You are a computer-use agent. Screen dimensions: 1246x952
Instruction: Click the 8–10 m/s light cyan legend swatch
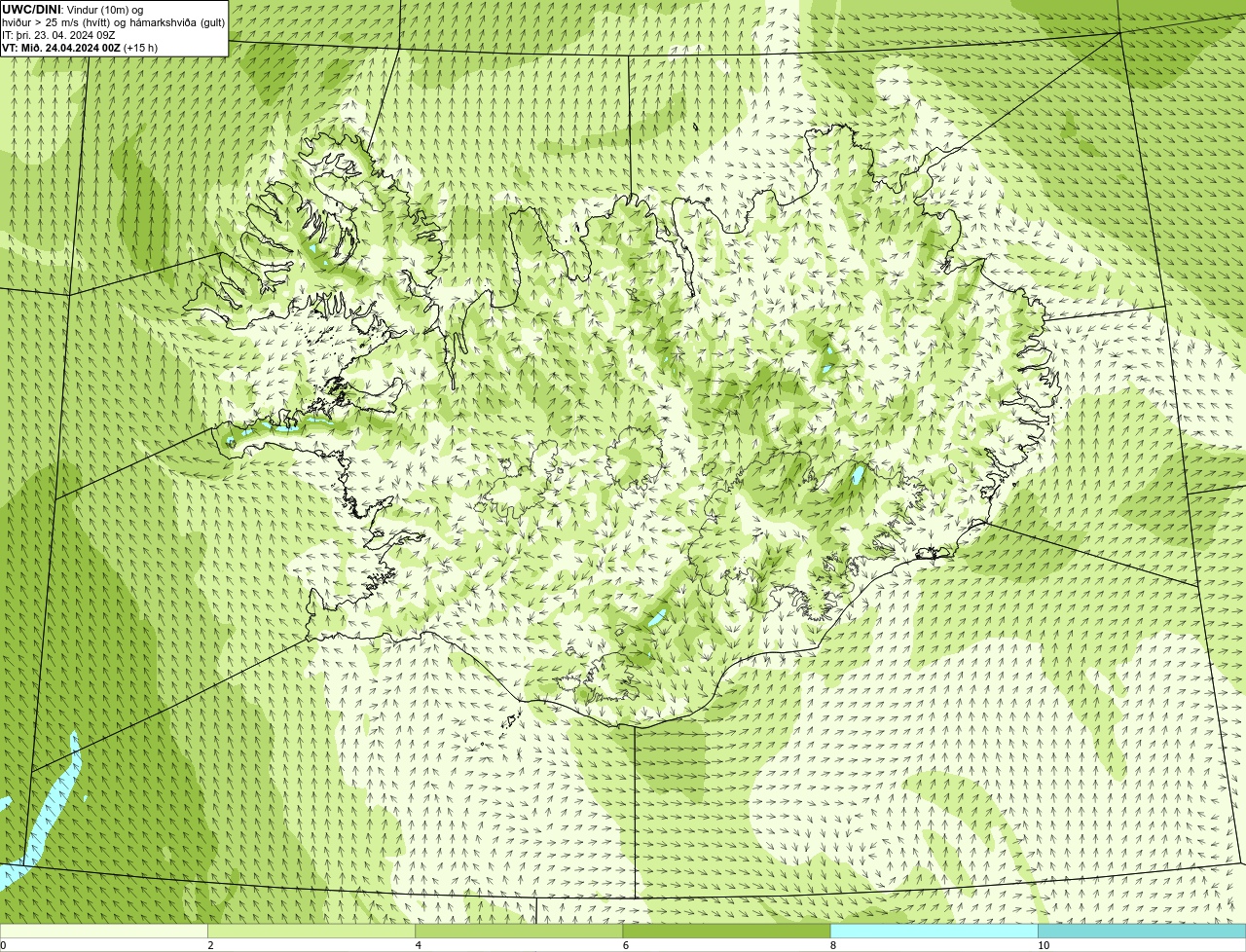pyautogui.click(x=934, y=931)
